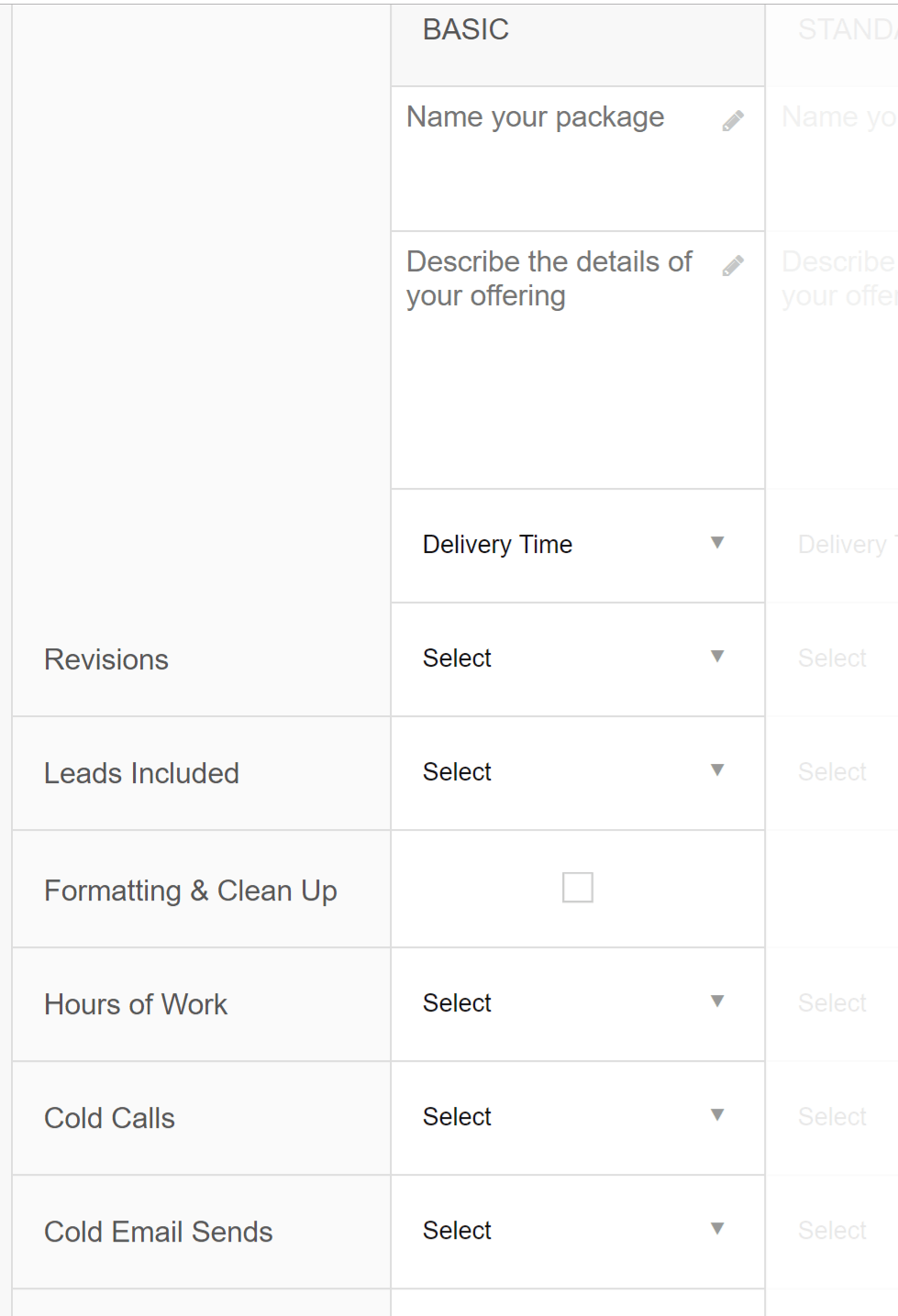Click the arrow on the Hours of Work selector

(x=718, y=1001)
